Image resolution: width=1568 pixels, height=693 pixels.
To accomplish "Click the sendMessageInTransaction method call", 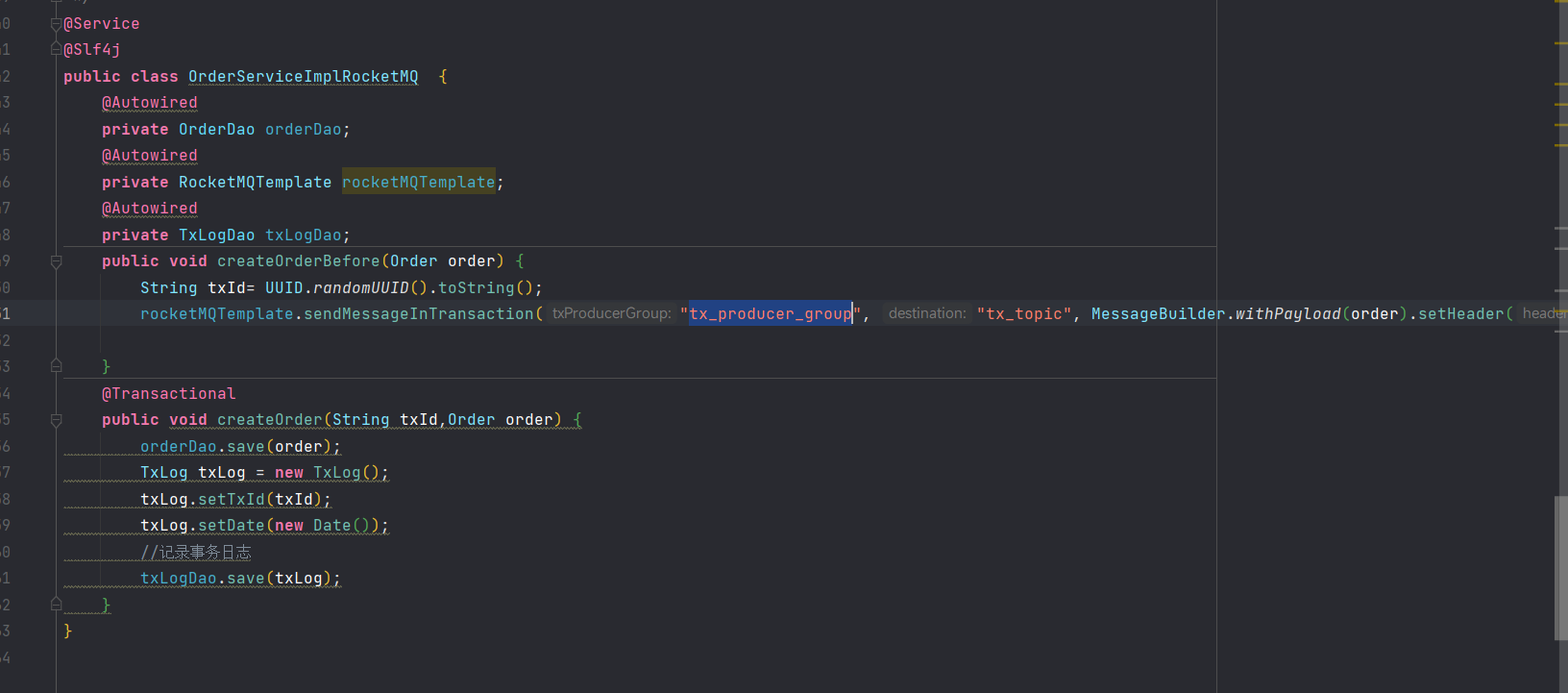I will (x=418, y=314).
